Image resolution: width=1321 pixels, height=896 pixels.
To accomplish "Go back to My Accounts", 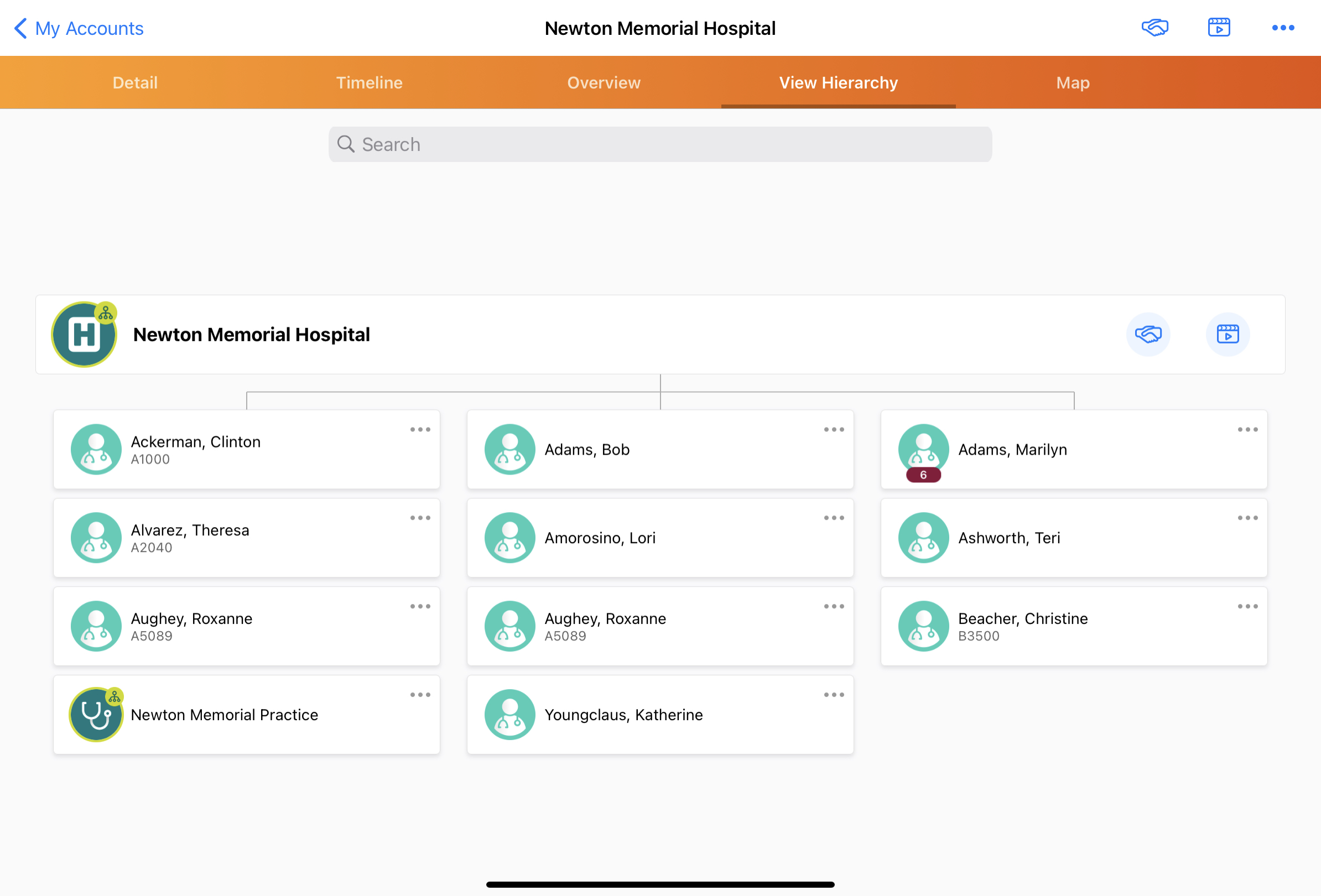I will point(79,28).
